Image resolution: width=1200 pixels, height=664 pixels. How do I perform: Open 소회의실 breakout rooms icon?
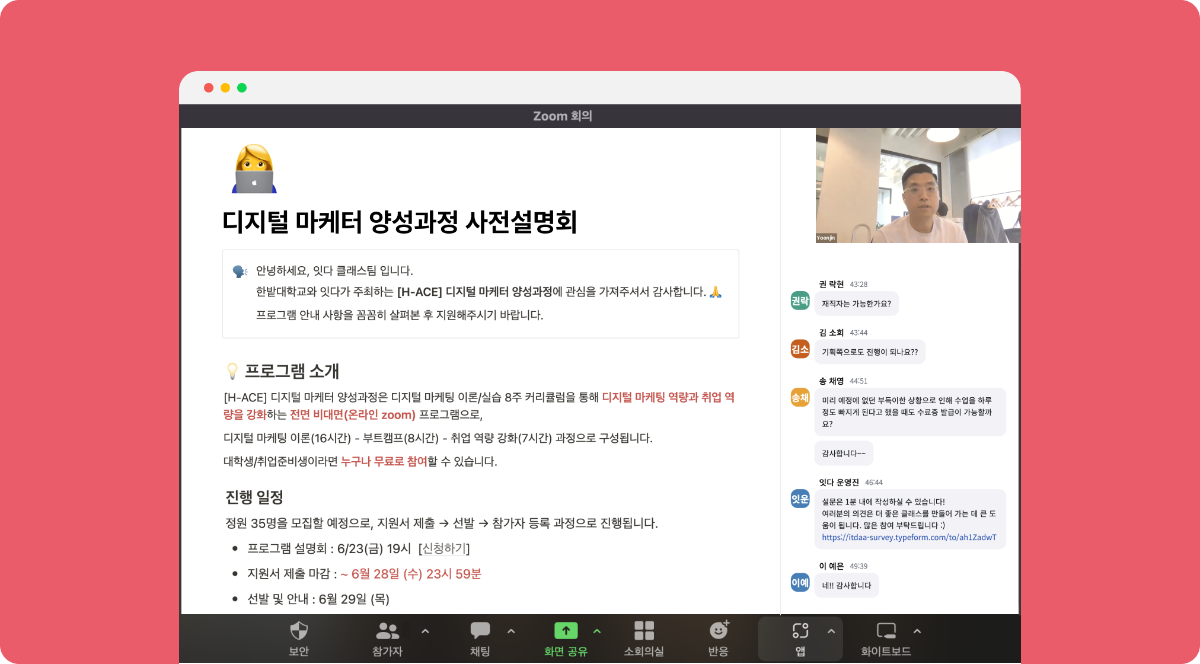(644, 630)
